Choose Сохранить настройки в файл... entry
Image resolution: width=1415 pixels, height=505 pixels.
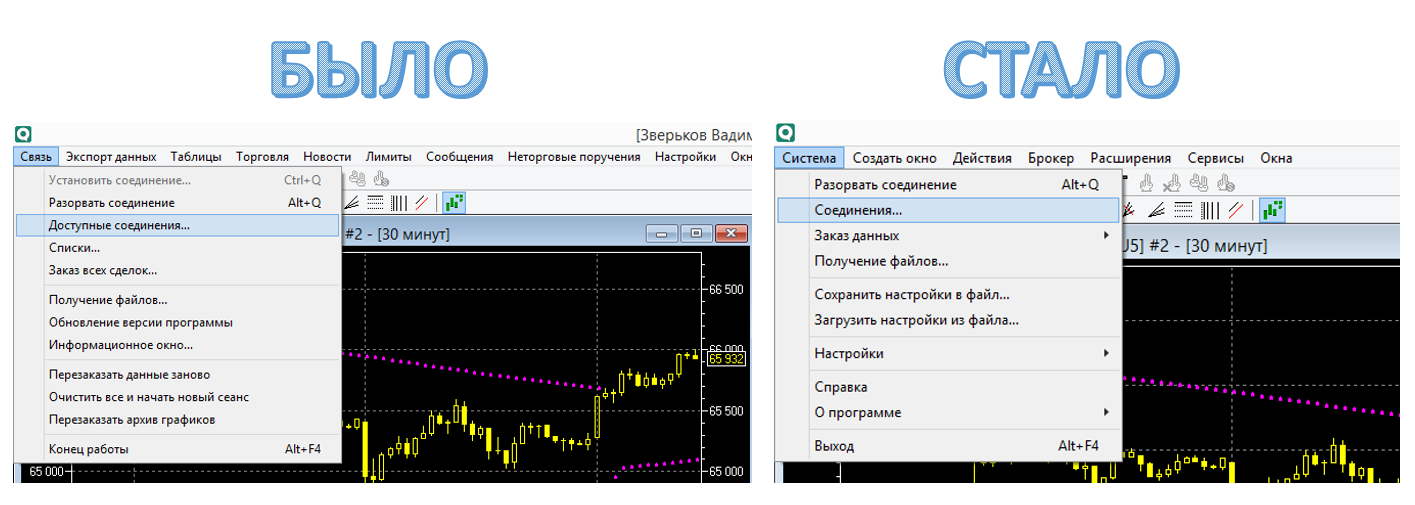(x=948, y=295)
